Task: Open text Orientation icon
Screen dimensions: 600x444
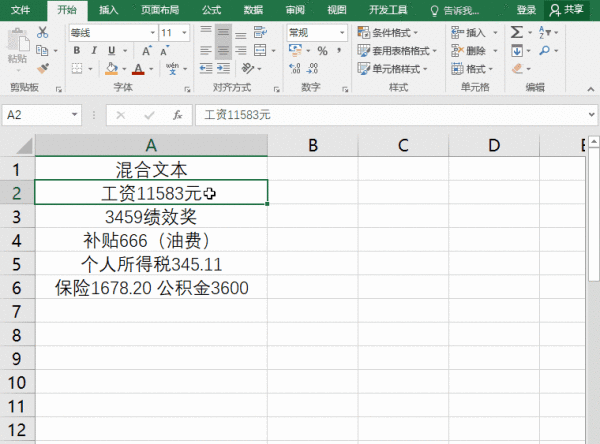Action: coord(248,69)
